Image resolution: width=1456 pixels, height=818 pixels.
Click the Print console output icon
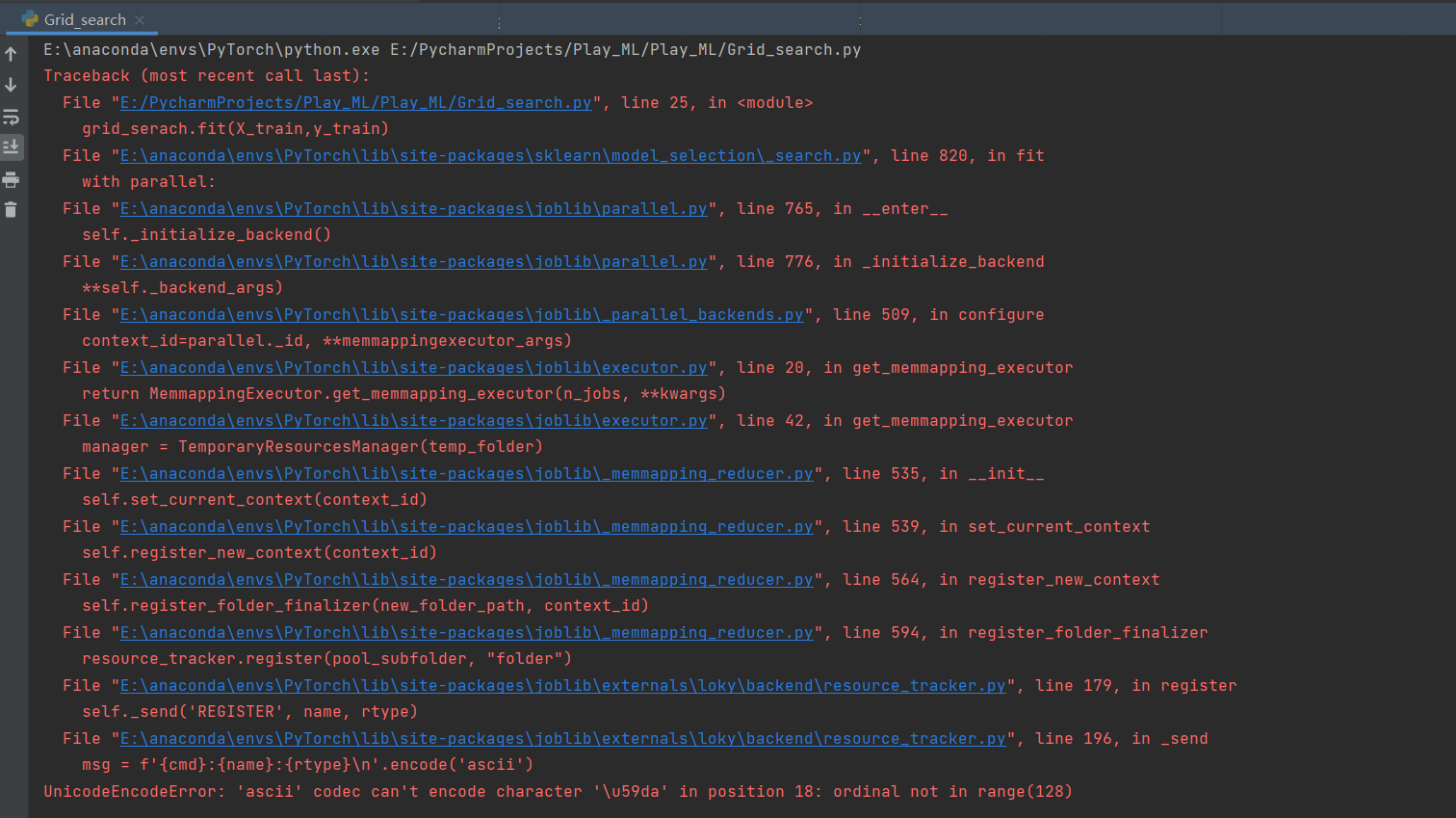click(11, 179)
